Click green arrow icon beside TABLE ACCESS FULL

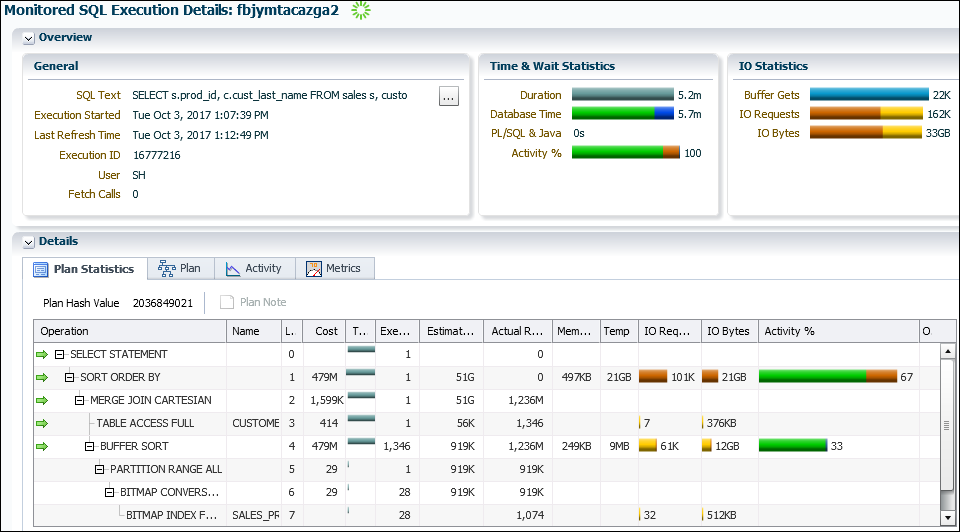[x=42, y=423]
